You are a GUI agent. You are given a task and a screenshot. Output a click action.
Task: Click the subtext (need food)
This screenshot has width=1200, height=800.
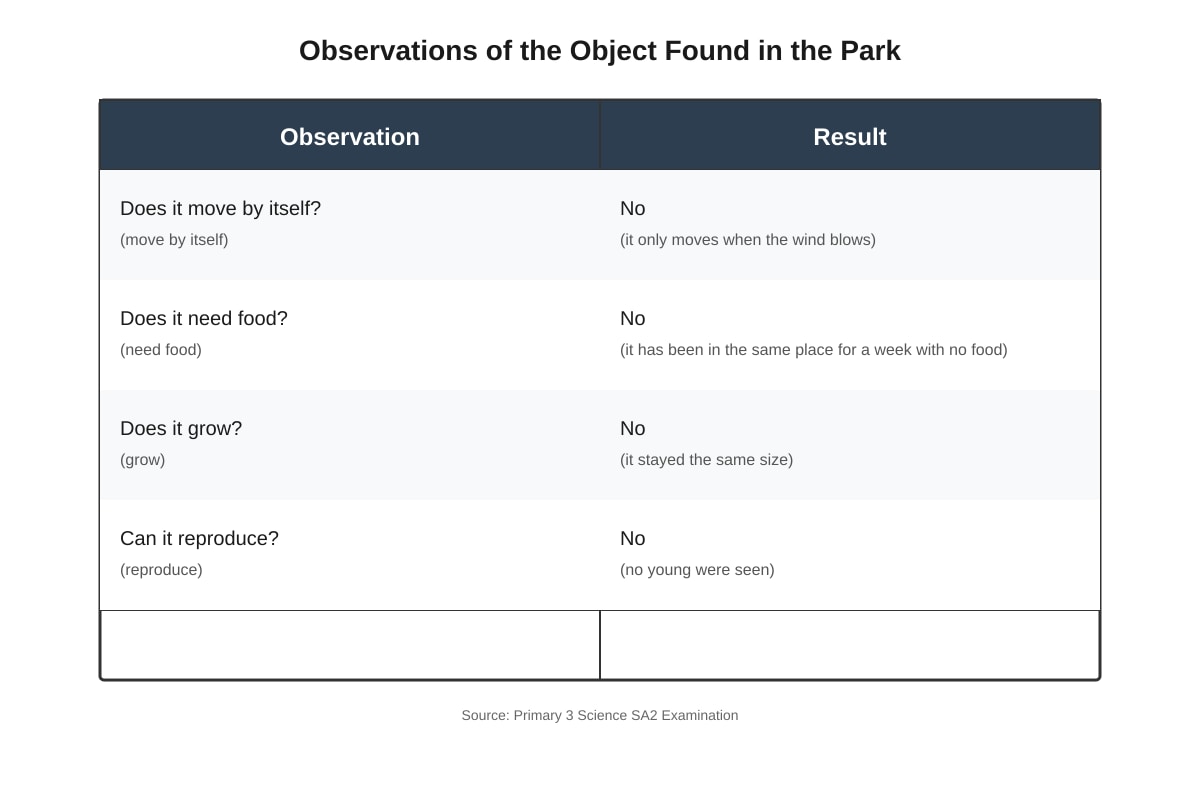tap(161, 350)
